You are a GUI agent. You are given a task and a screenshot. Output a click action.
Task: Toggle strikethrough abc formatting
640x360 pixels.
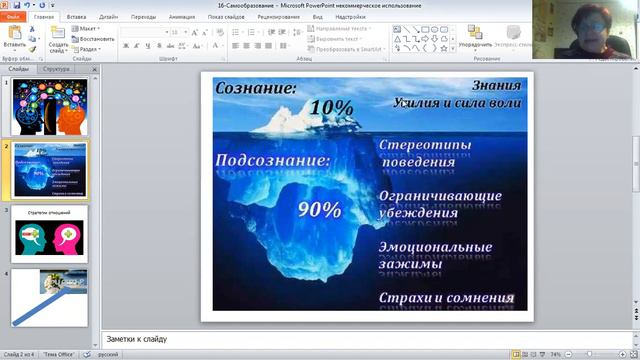170,46
